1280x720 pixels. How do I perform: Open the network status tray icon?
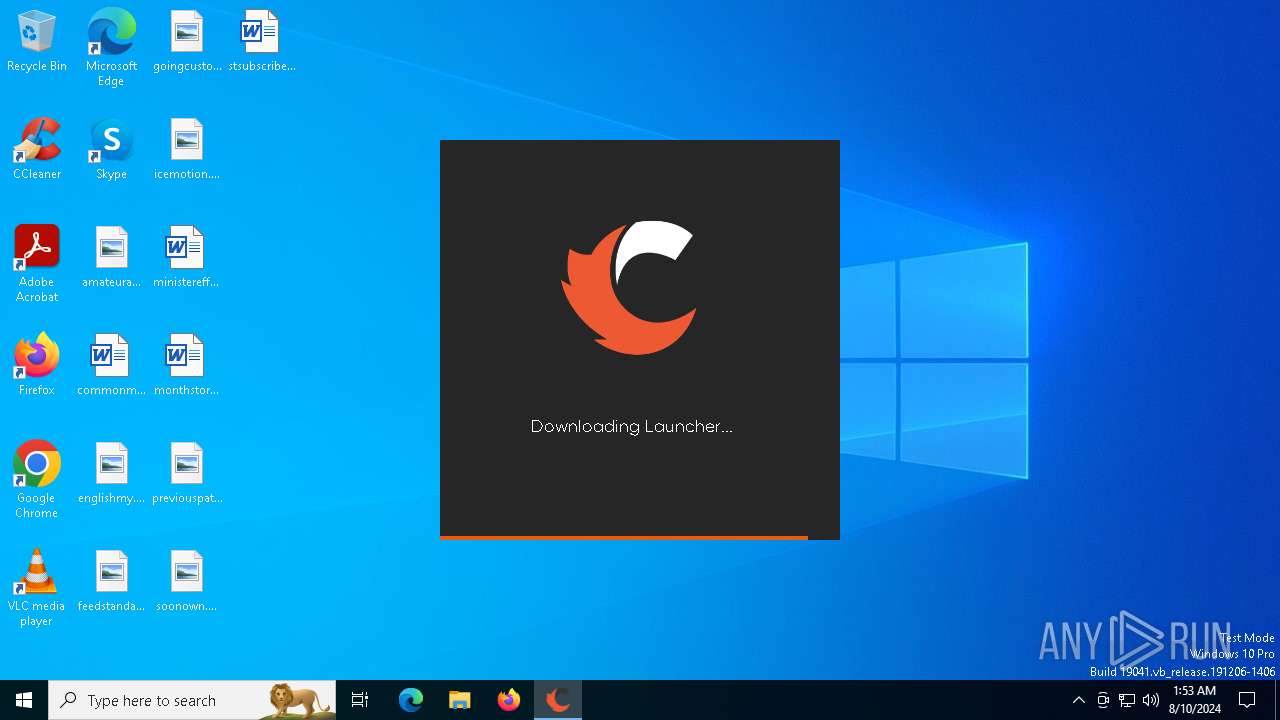point(1127,700)
